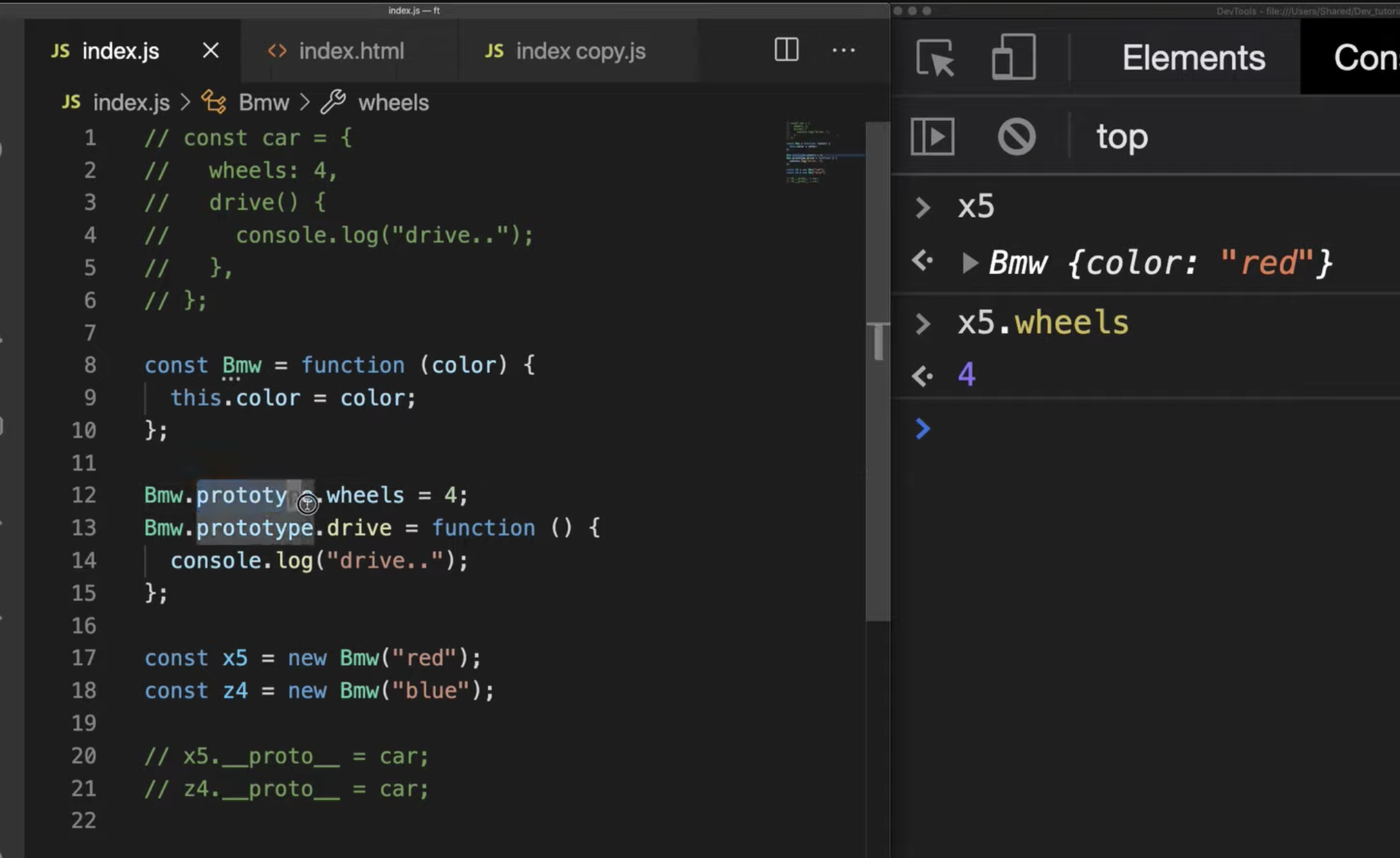Expand the Bmw {color: "red"} object
This screenshot has width=1400, height=858.
969,263
